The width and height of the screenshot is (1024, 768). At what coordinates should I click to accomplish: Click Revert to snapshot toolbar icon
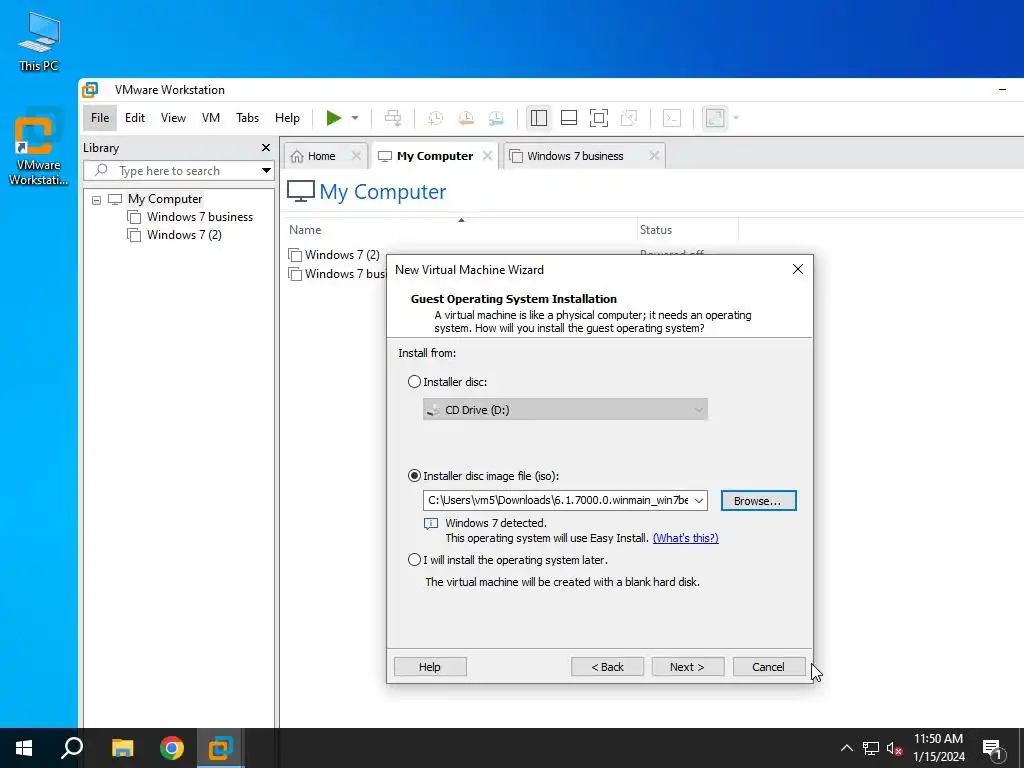tap(466, 118)
